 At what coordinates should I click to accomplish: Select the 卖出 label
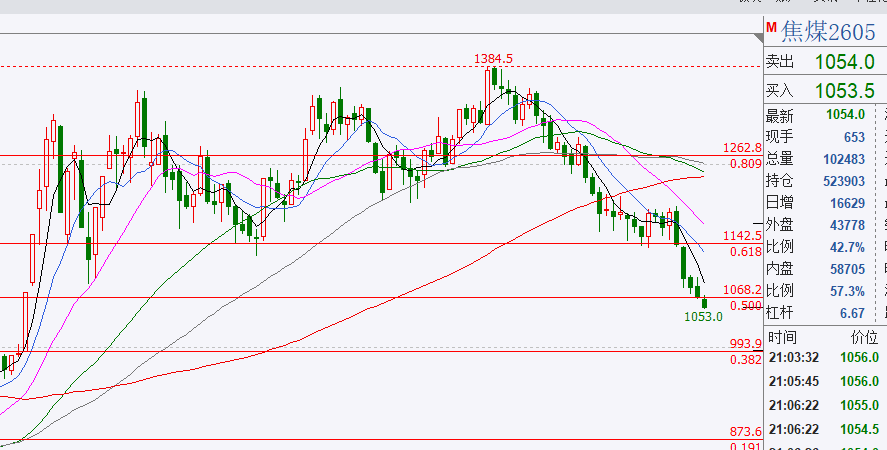coord(780,61)
